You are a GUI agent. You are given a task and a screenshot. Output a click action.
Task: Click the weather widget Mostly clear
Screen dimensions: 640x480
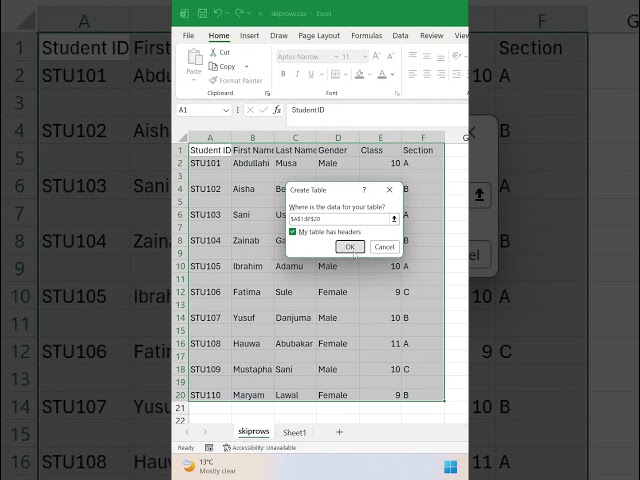click(209, 467)
